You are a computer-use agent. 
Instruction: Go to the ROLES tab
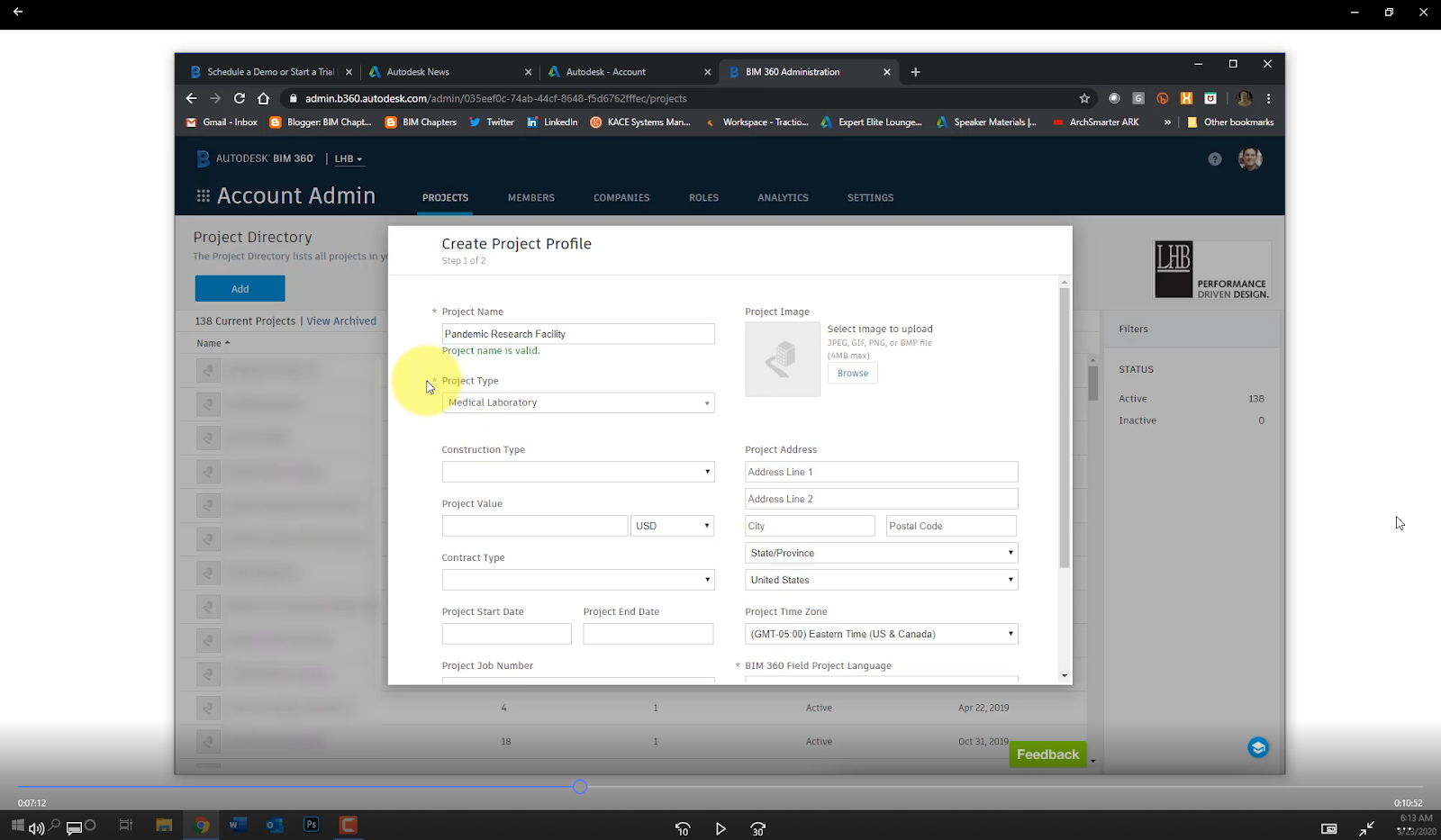[704, 198]
